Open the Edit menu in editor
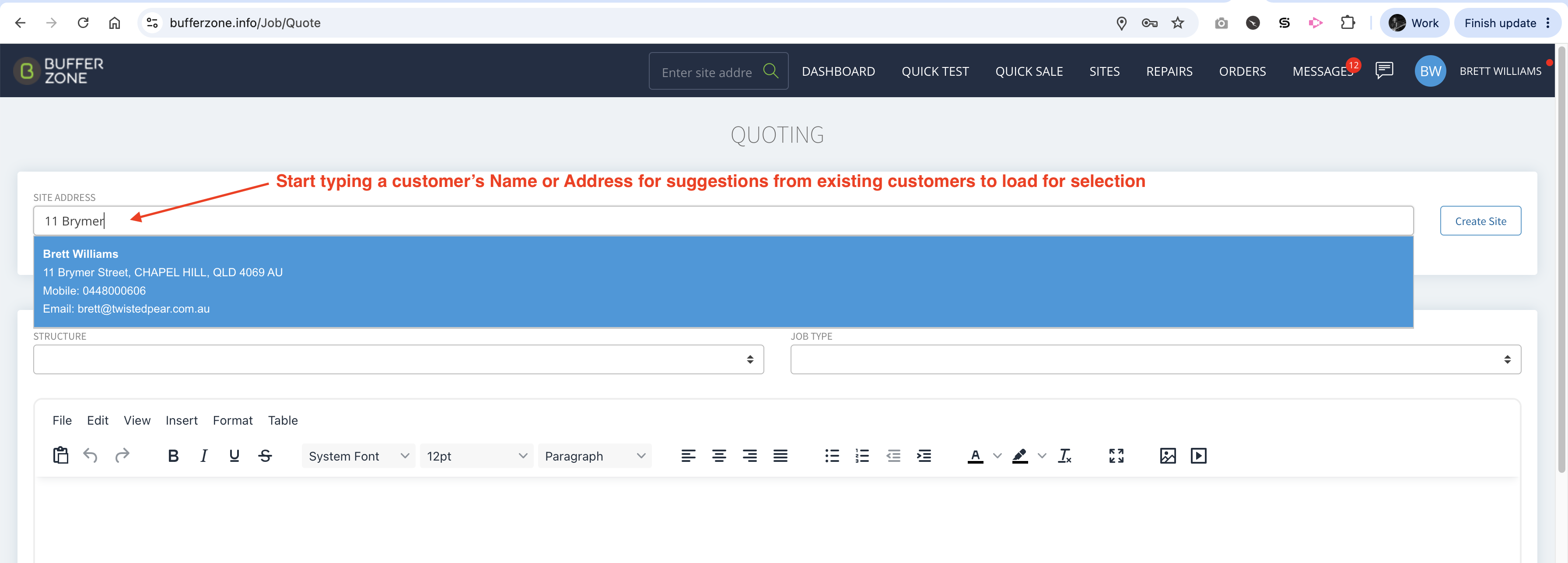The image size is (1568, 563). [x=98, y=420]
